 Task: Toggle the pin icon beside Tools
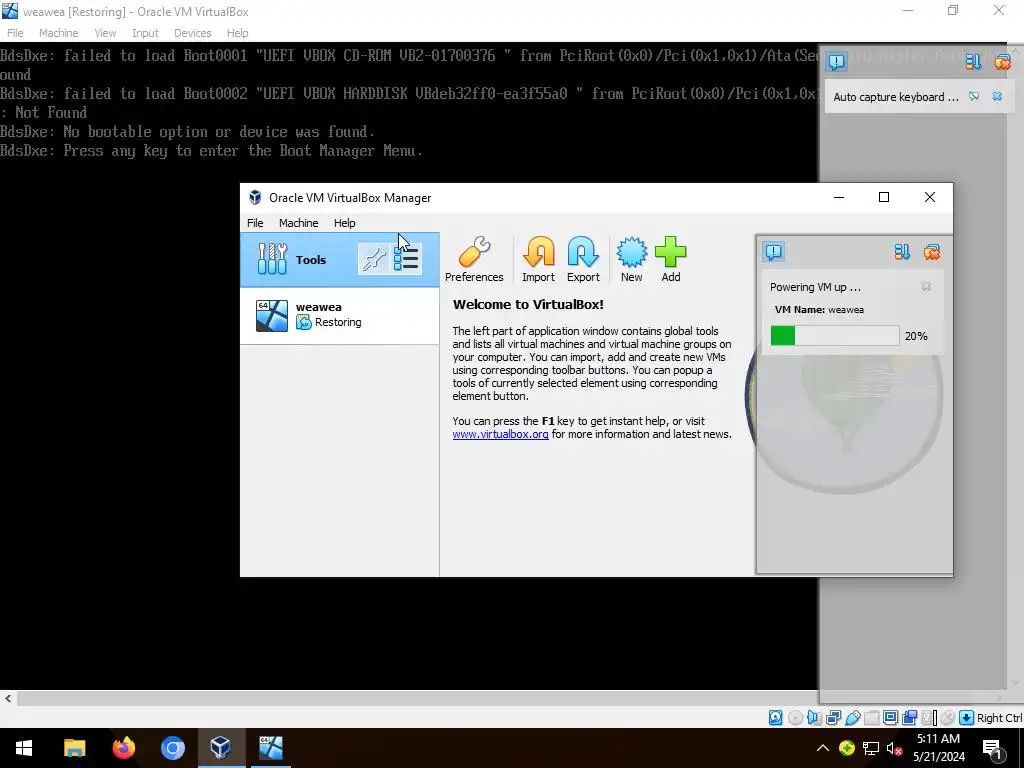pos(374,259)
